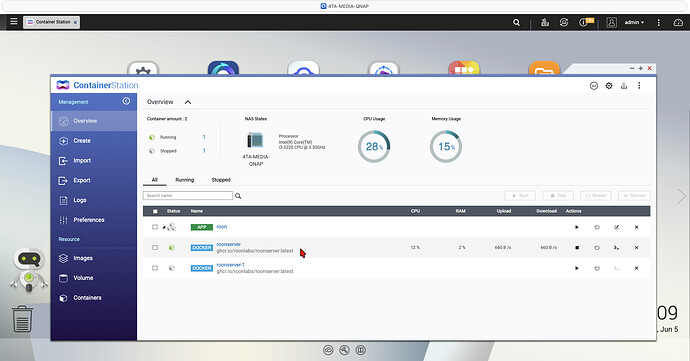Open the QTS desktop search magnifier
This screenshot has width=690, height=361.
(x=517, y=22)
